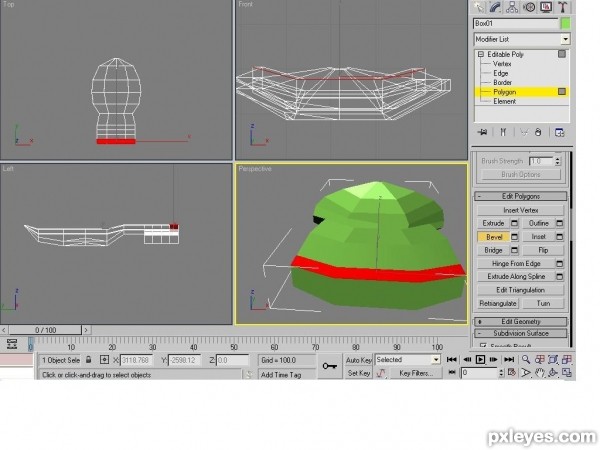This screenshot has height=450, width=600.
Task: Click Edit Triangulation button
Action: [520, 290]
